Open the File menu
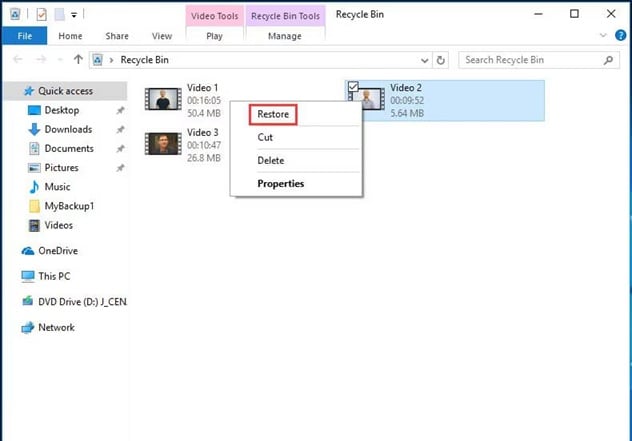Screen dimensions: 632x441 25,36
